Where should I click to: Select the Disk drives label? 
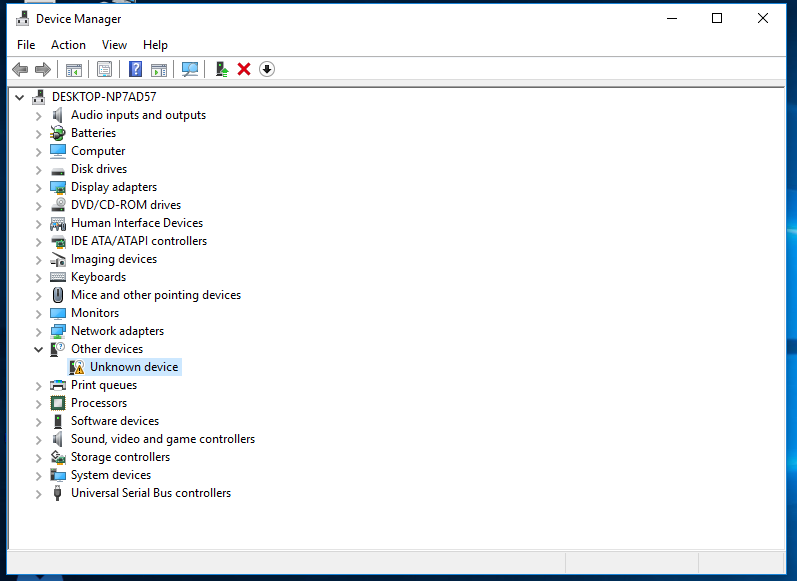99,169
